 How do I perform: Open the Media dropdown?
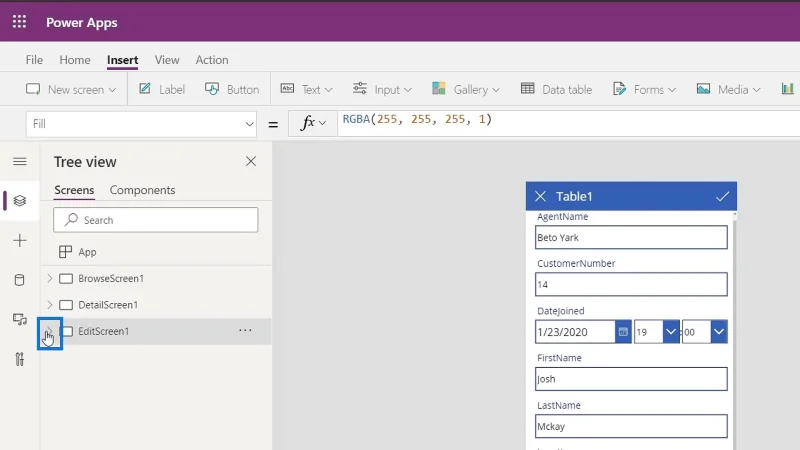pos(729,89)
